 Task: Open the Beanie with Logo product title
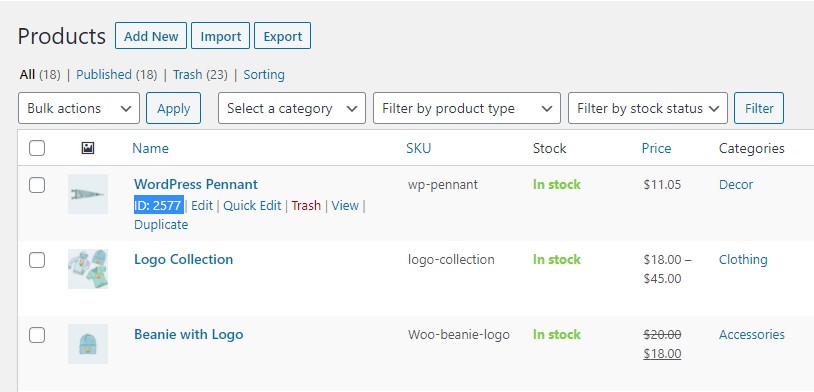tap(188, 334)
